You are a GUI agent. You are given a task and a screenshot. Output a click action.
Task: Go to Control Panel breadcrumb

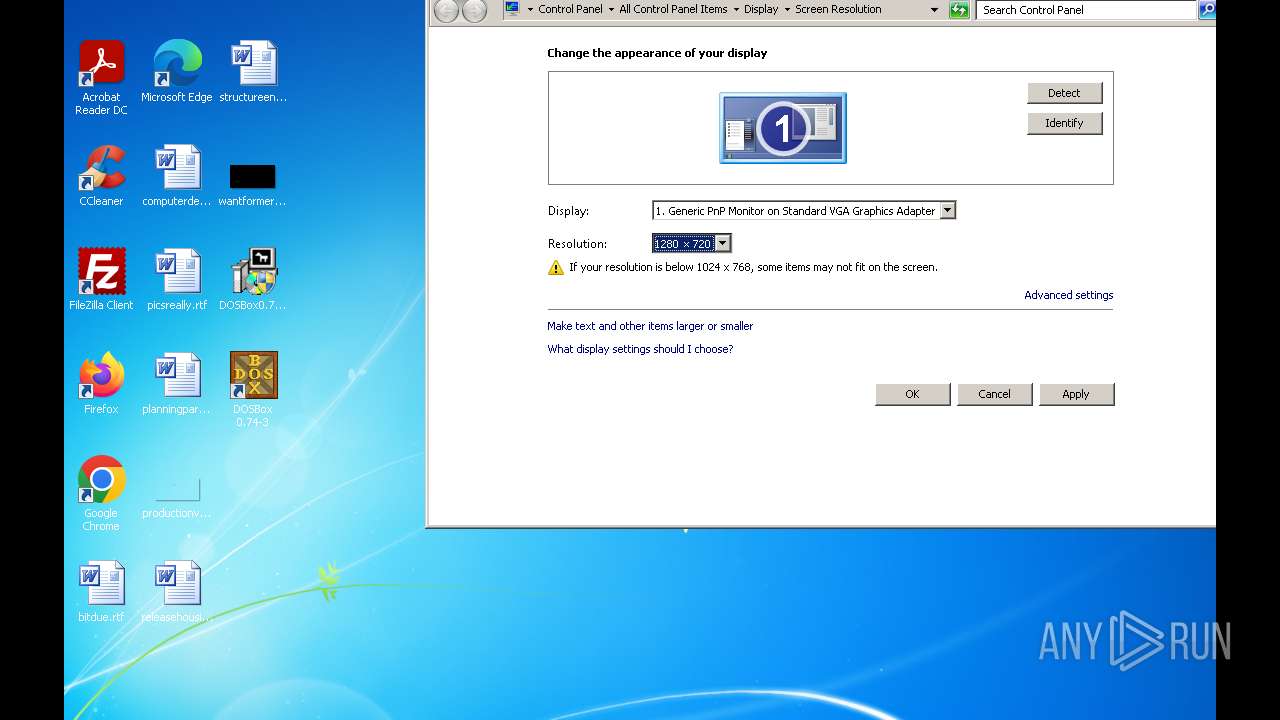pos(570,9)
